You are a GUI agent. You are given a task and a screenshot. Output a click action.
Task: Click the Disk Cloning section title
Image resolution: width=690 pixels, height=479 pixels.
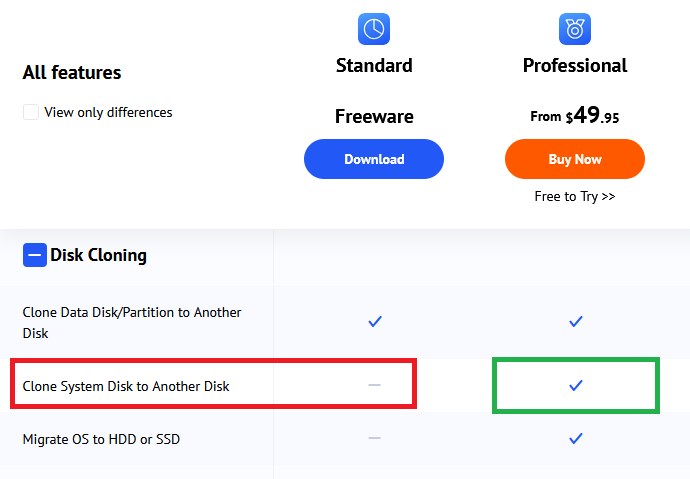98,255
